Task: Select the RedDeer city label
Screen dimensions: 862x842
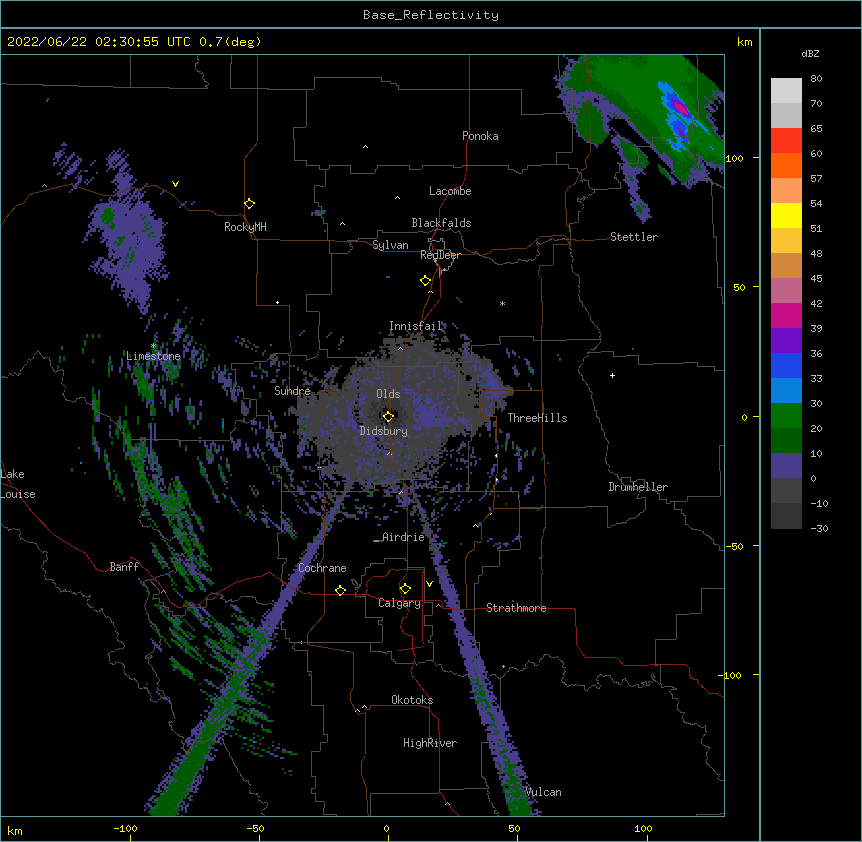Action: pyautogui.click(x=440, y=255)
